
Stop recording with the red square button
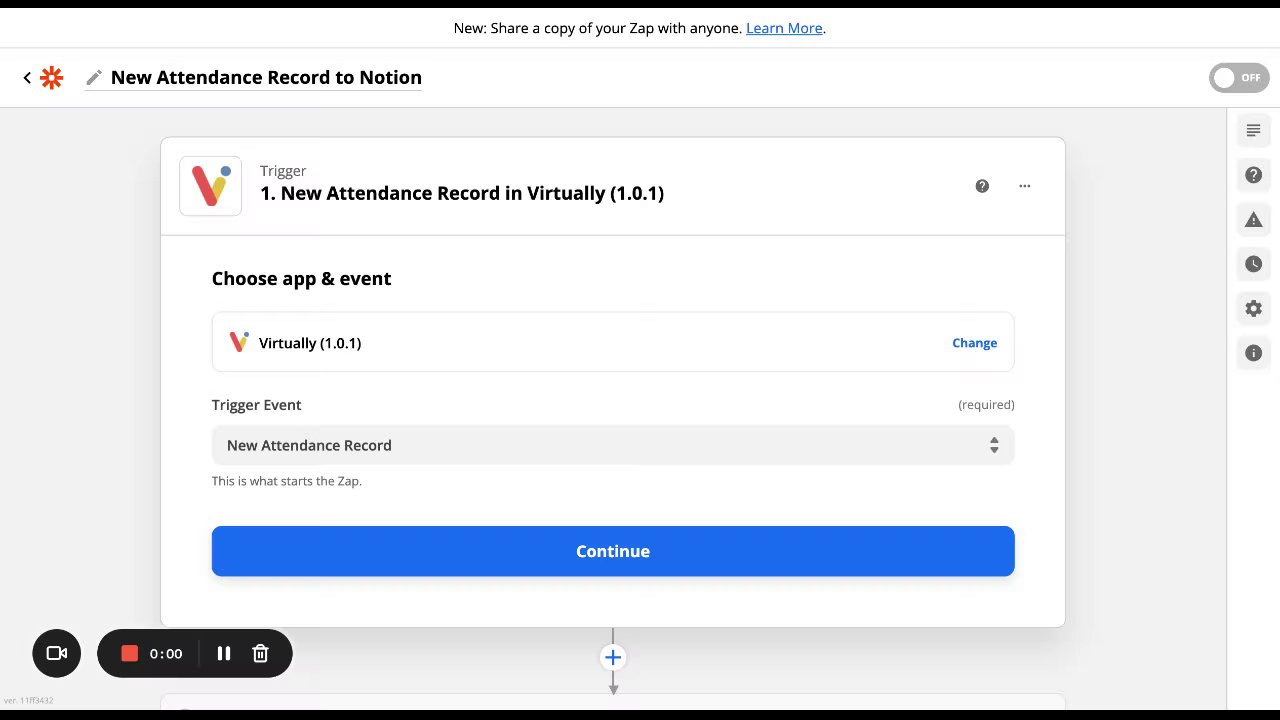coord(129,653)
